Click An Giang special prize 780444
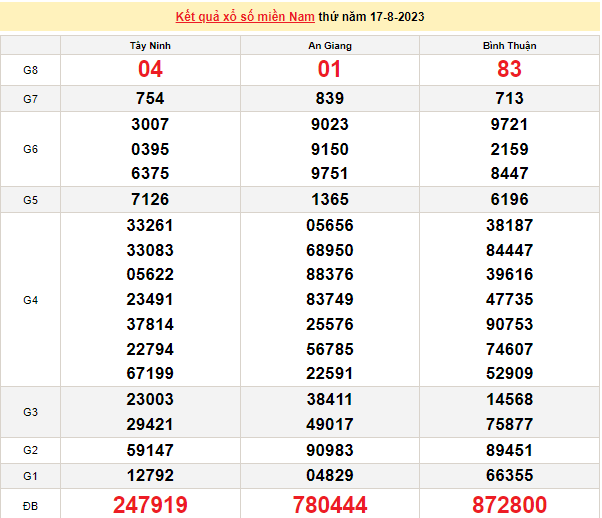This screenshot has height=518, width=602. pos(329,504)
